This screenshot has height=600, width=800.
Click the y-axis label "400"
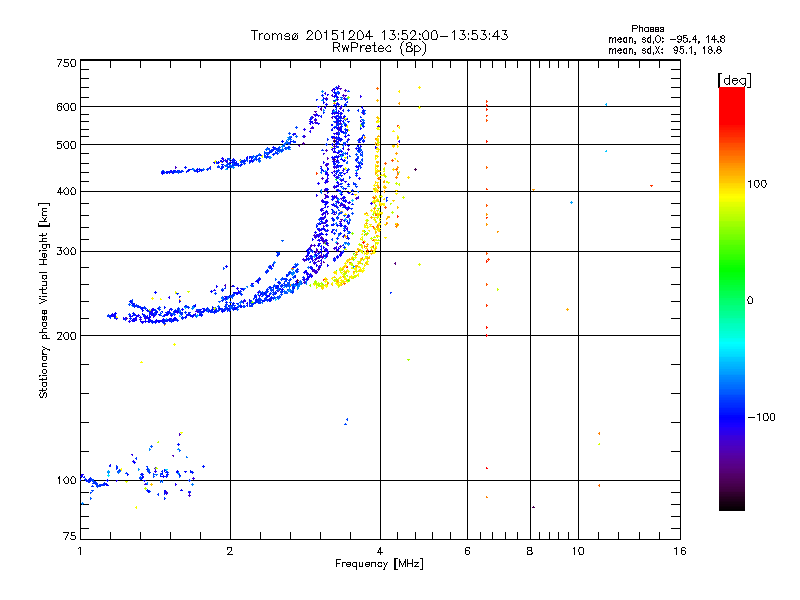tap(66, 191)
